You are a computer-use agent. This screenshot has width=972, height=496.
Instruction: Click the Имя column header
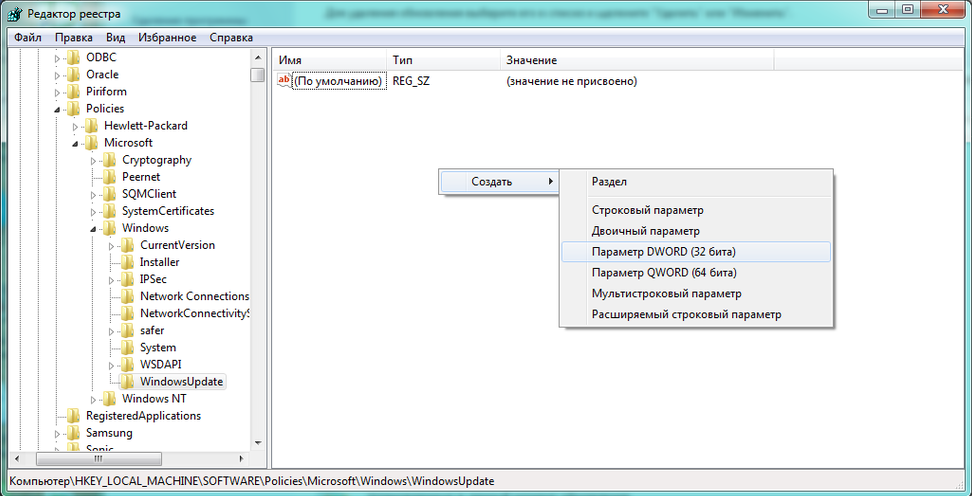pos(330,60)
